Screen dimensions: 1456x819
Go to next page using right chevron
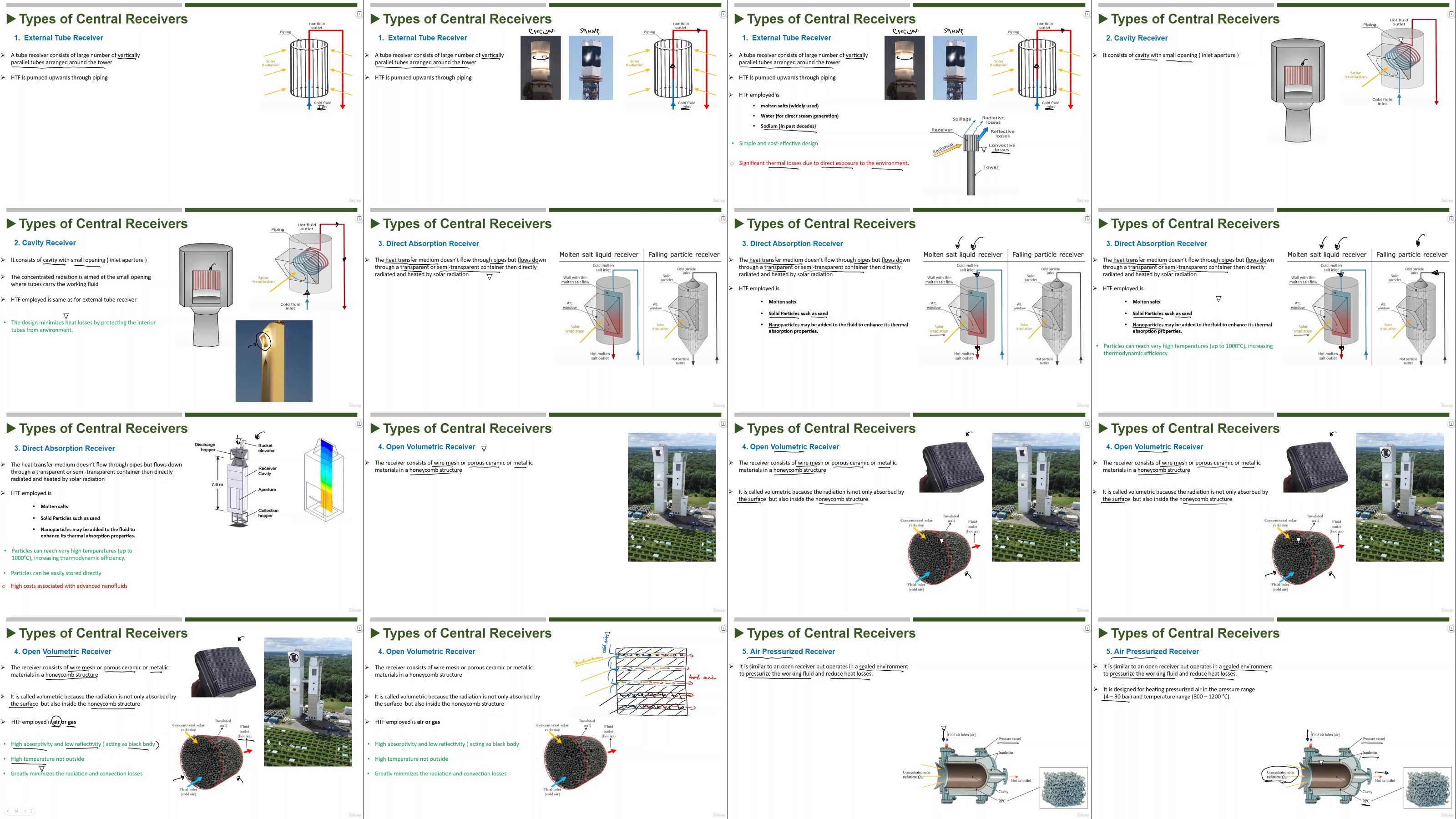coord(24,811)
